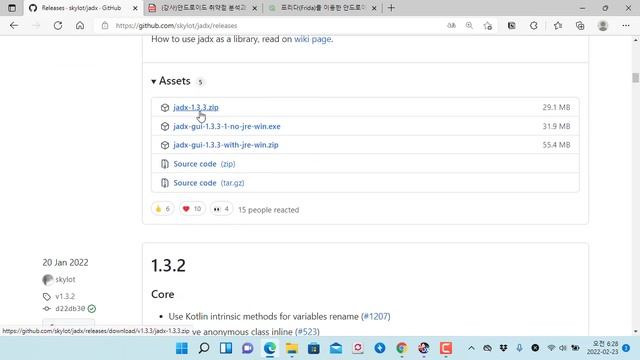
Task: Open browser profile
Action: (603, 25)
